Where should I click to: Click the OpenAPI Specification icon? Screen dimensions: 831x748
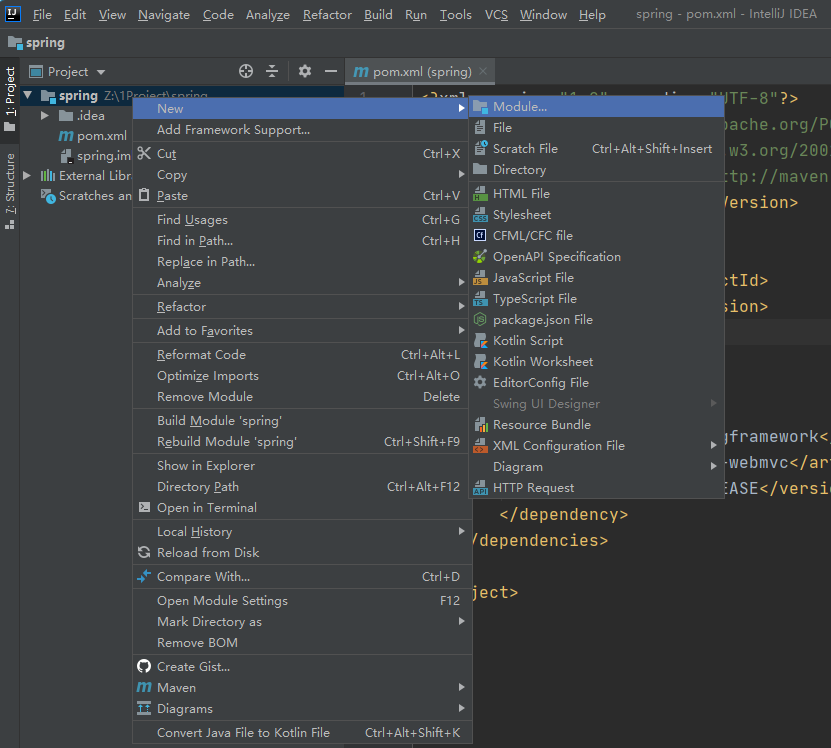coord(480,257)
